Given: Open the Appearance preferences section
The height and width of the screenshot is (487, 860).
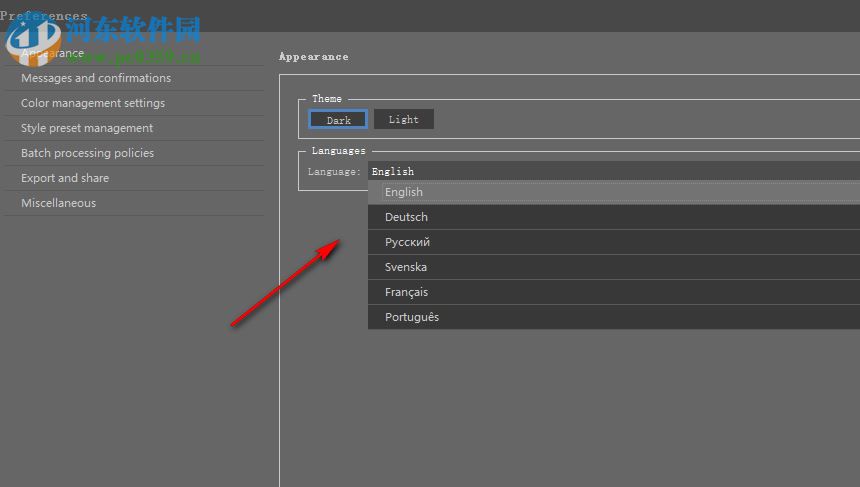Looking at the screenshot, I should point(134,53).
